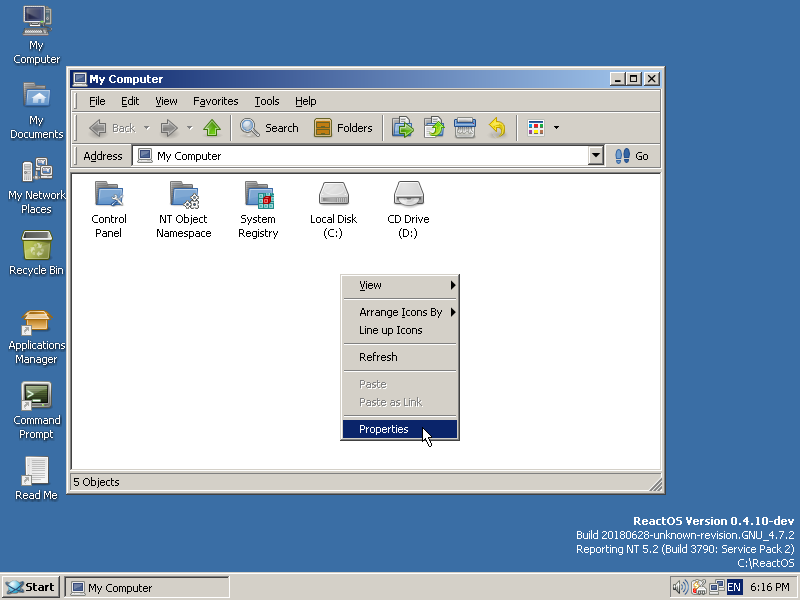Open My Computer desktop icon
This screenshot has width=800, height=600.
click(x=36, y=36)
